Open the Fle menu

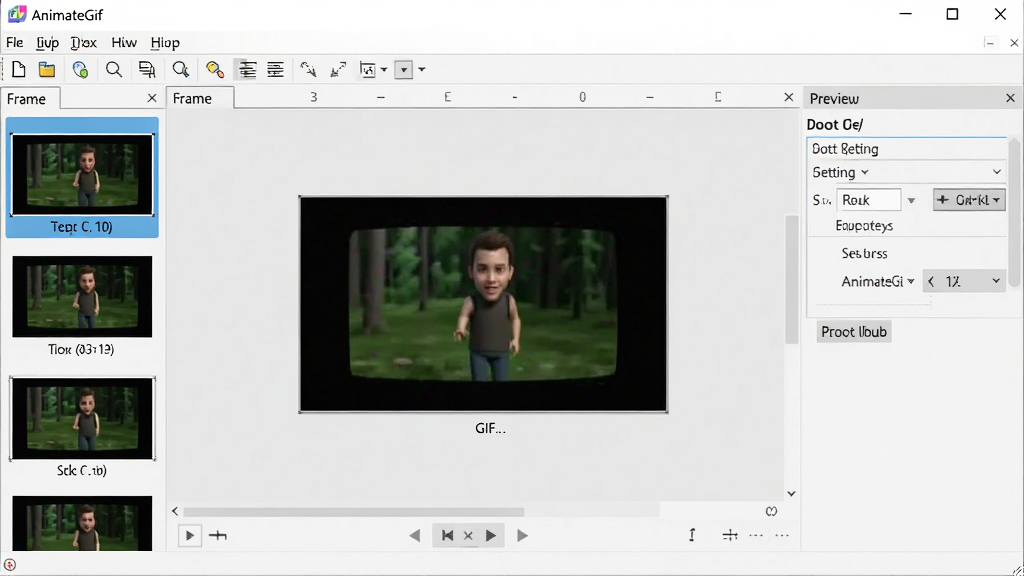(14, 42)
